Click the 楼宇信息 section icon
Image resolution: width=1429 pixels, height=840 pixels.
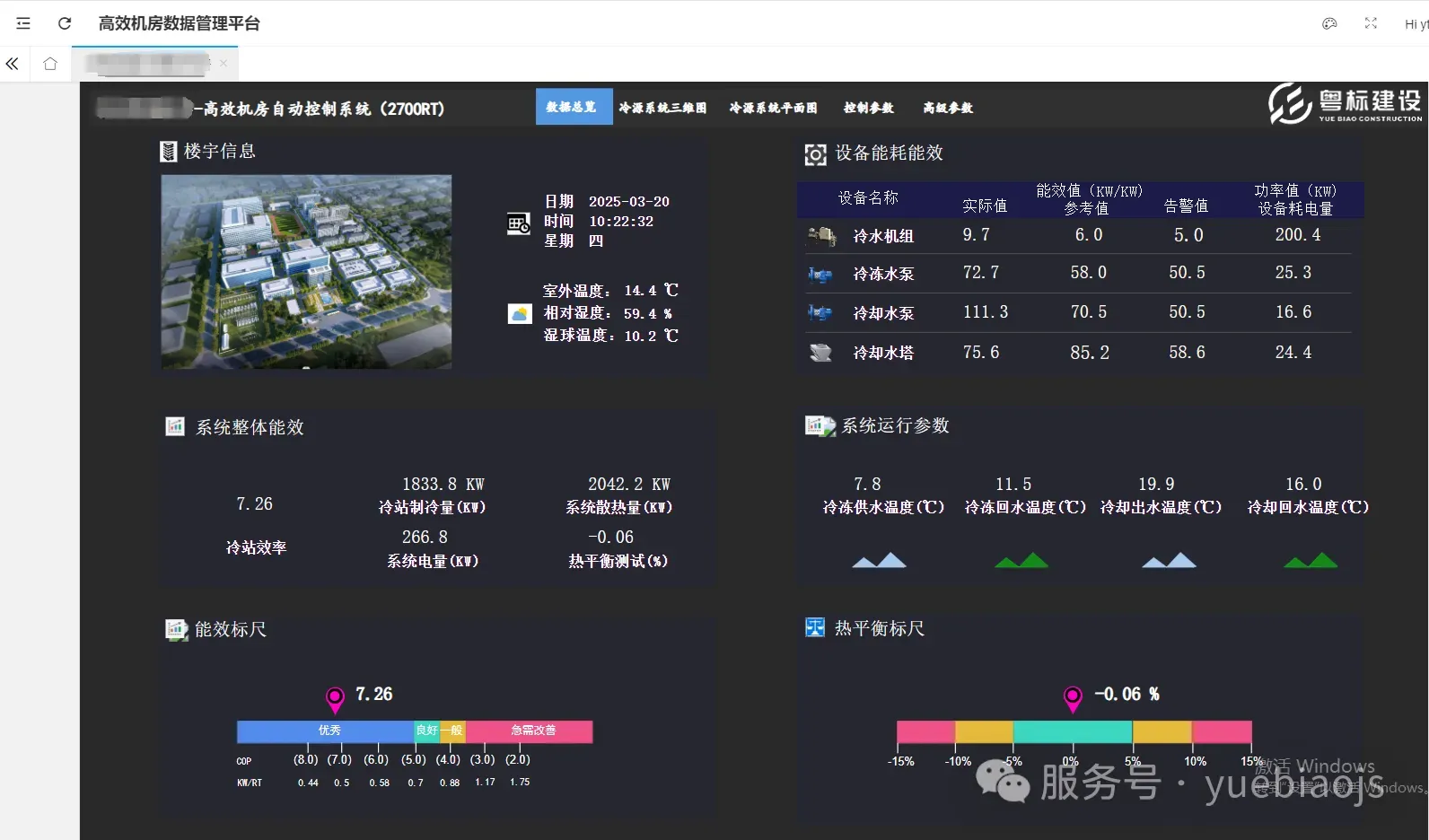coord(168,152)
